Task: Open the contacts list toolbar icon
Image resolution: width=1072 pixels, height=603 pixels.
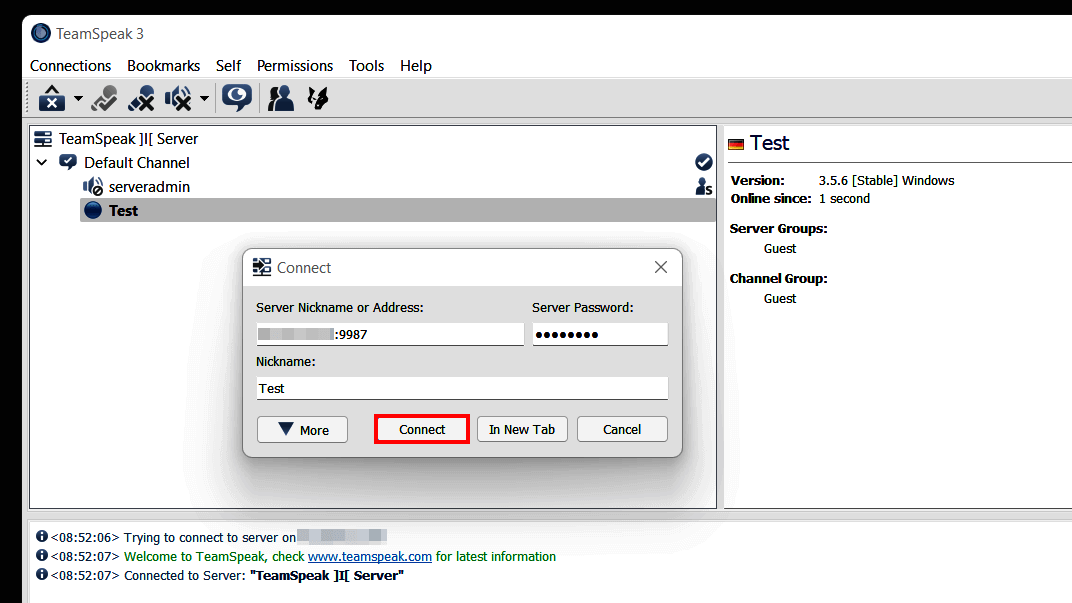Action: coord(280,98)
